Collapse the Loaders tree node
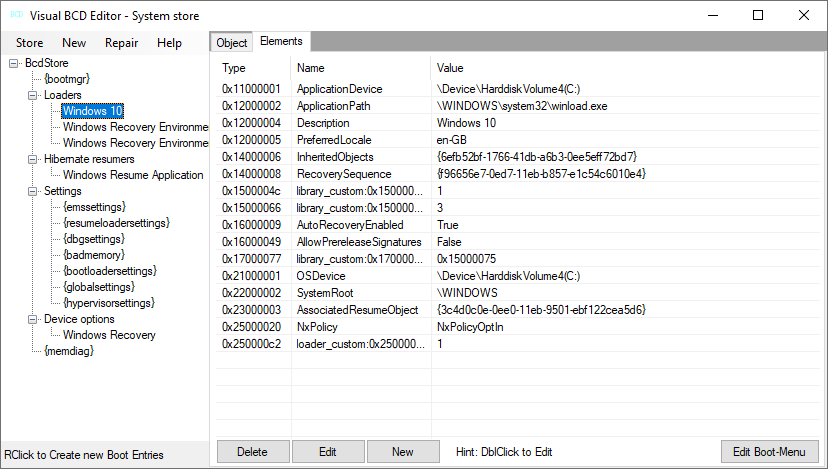828x469 pixels. click(x=33, y=96)
